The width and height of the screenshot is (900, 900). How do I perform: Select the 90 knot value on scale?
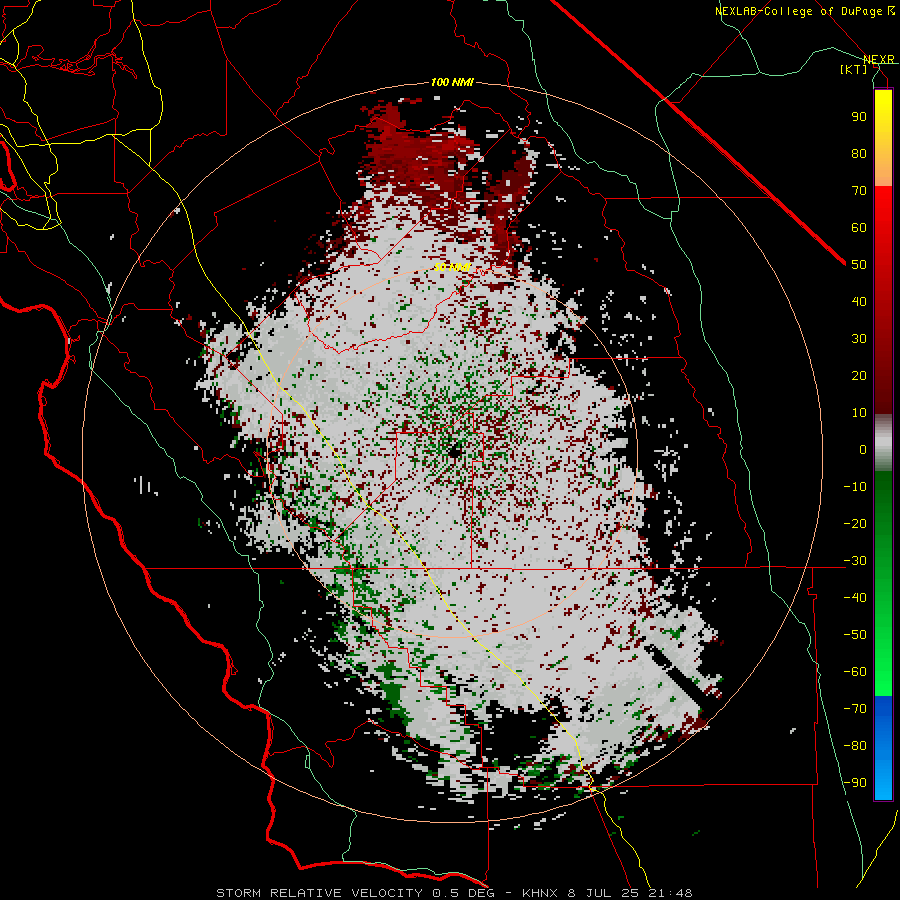[x=859, y=117]
